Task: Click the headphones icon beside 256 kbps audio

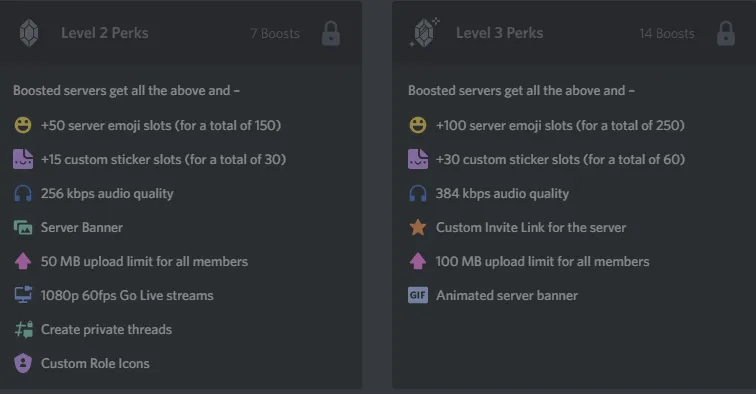Action: click(x=23, y=193)
